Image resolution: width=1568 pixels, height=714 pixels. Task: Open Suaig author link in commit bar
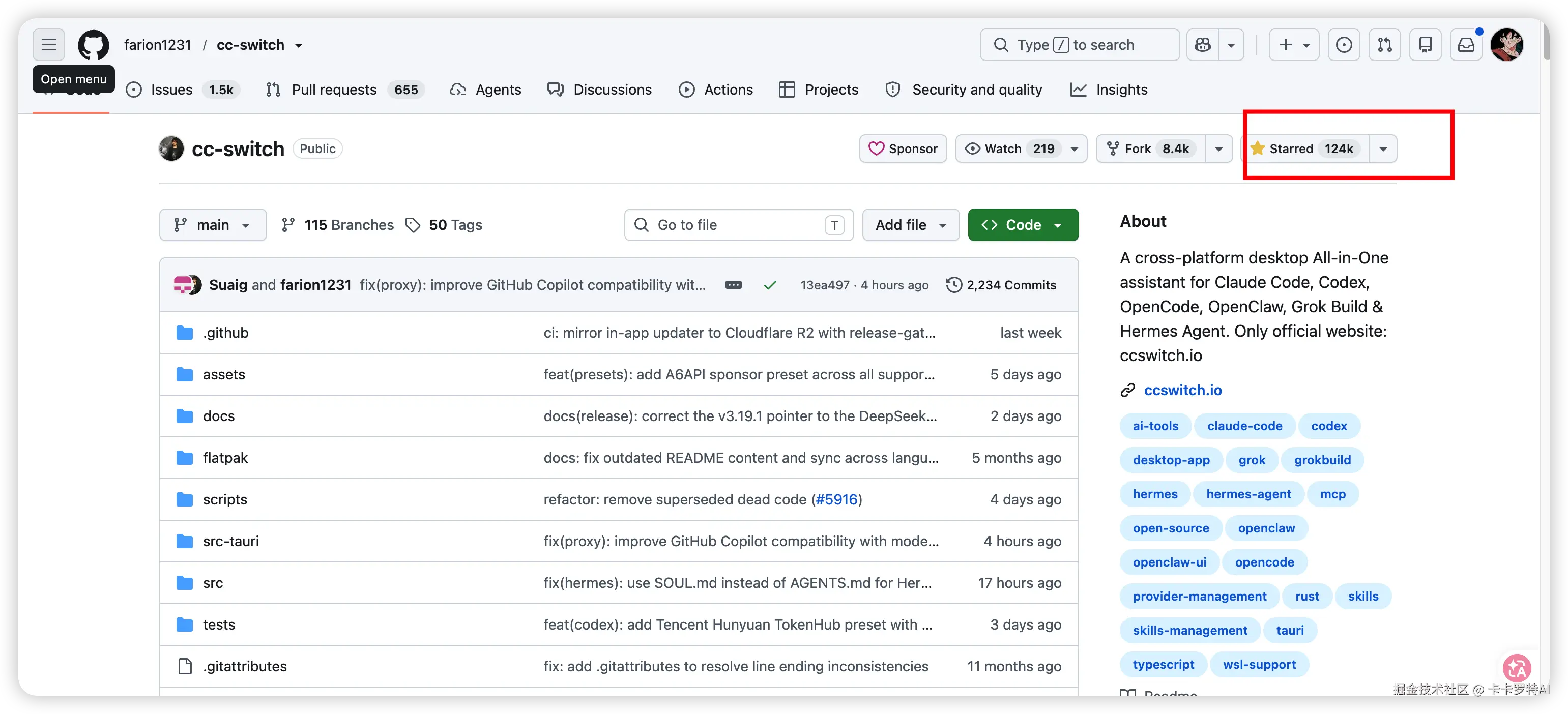pyautogui.click(x=227, y=285)
